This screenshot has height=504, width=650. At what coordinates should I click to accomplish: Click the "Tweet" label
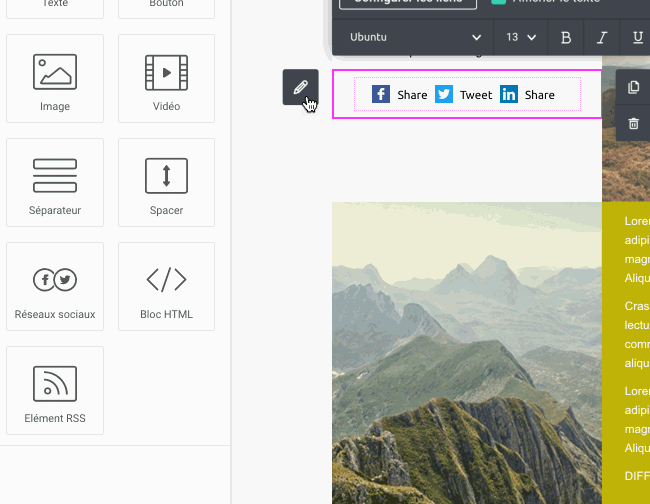point(476,95)
